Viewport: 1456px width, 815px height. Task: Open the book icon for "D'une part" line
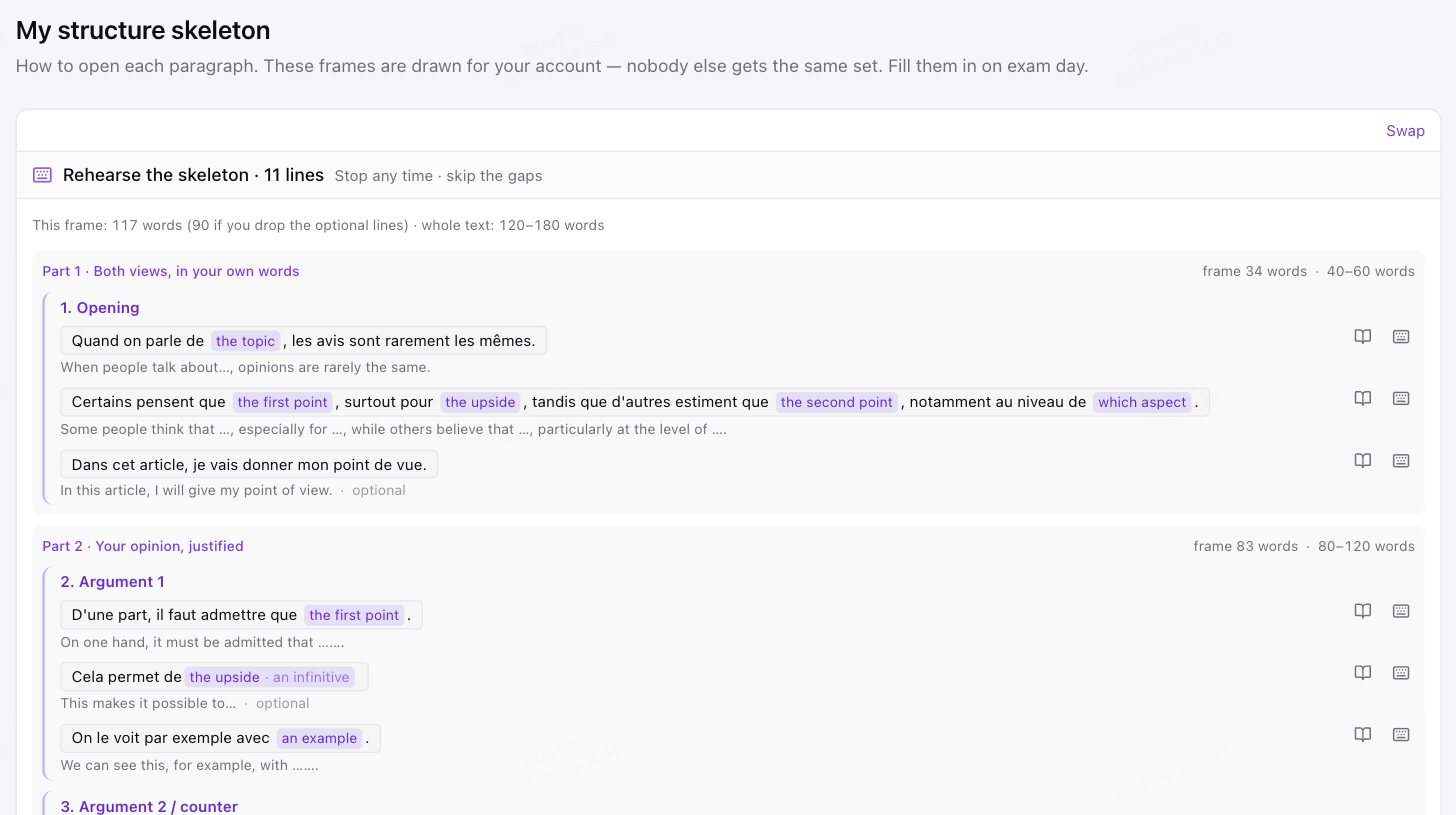1362,611
